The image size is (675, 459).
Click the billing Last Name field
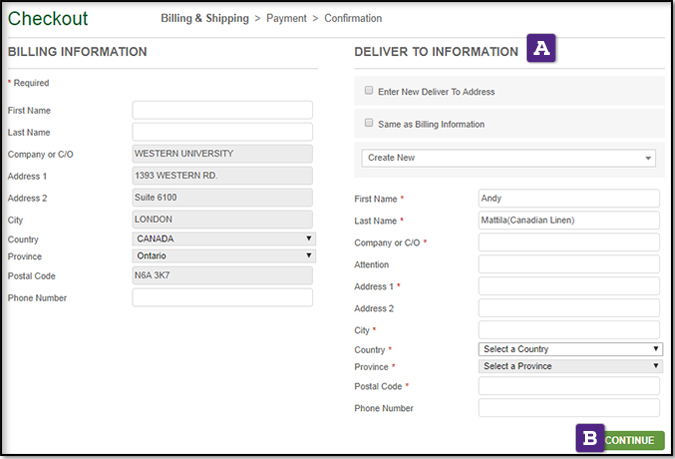(x=222, y=132)
